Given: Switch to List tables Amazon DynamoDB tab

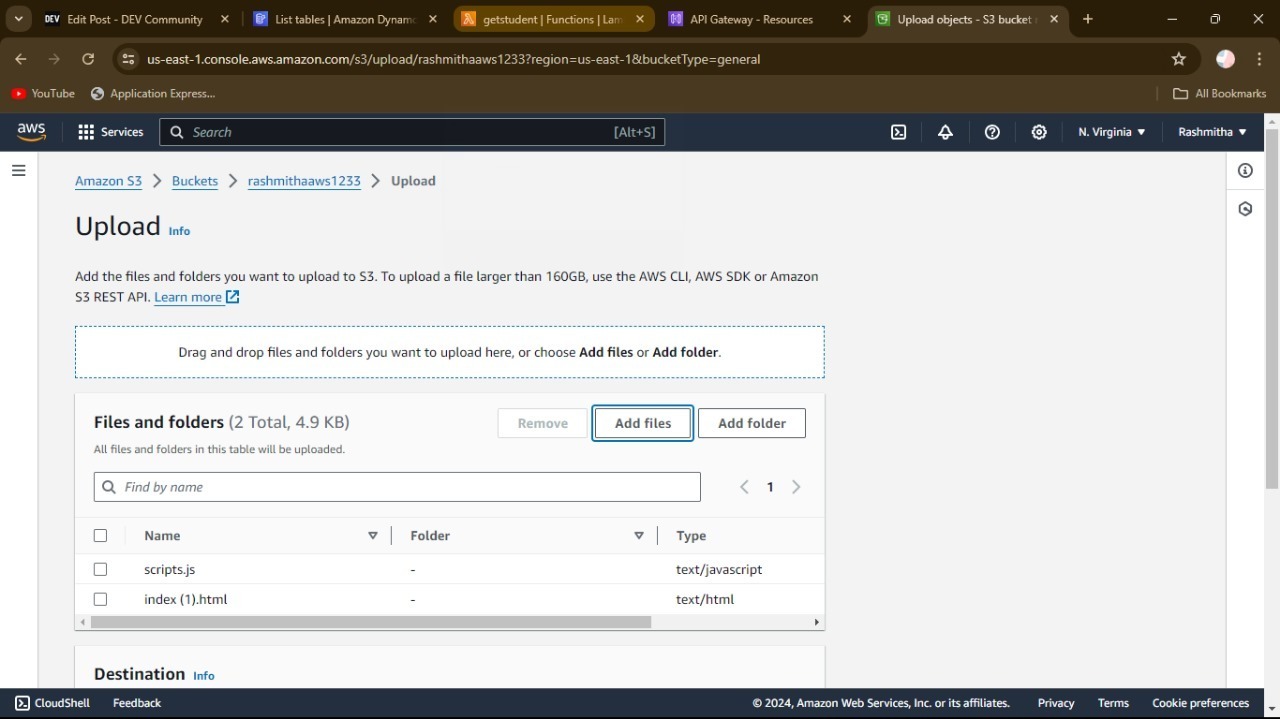Looking at the screenshot, I should 345,19.
